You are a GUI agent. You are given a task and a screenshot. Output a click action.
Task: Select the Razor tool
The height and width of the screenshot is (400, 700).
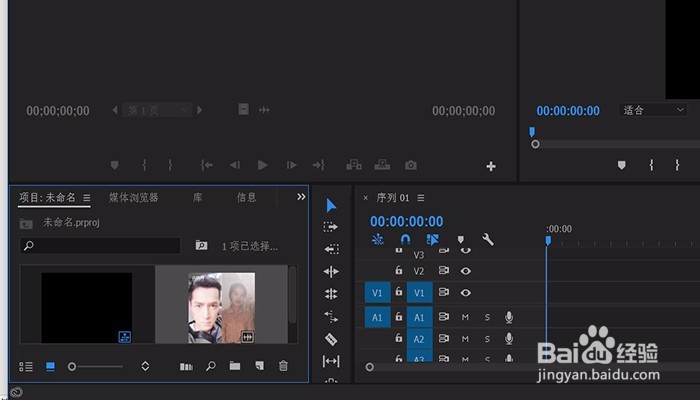pos(331,339)
